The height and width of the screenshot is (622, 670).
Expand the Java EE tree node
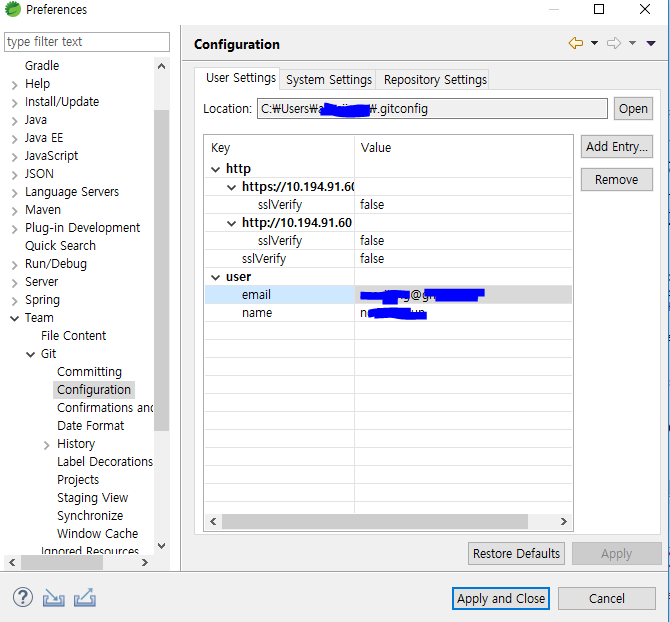pyautogui.click(x=15, y=139)
